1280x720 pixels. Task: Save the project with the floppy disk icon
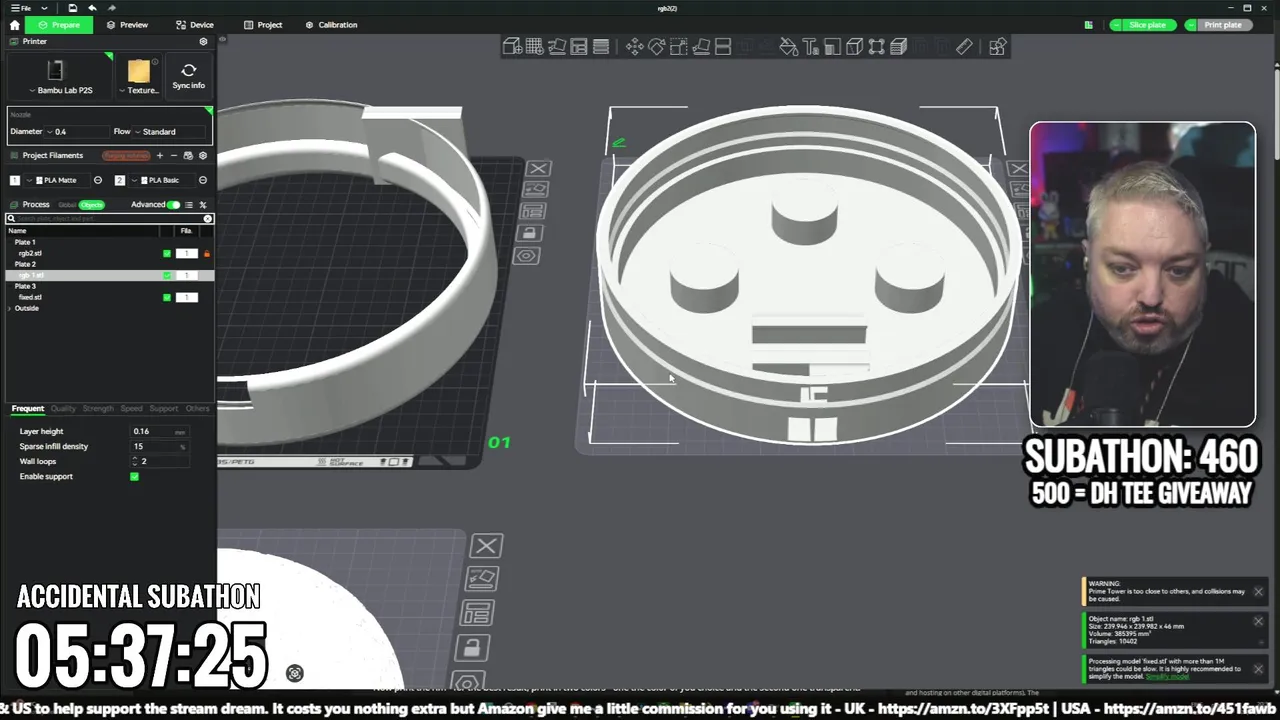[x=74, y=8]
